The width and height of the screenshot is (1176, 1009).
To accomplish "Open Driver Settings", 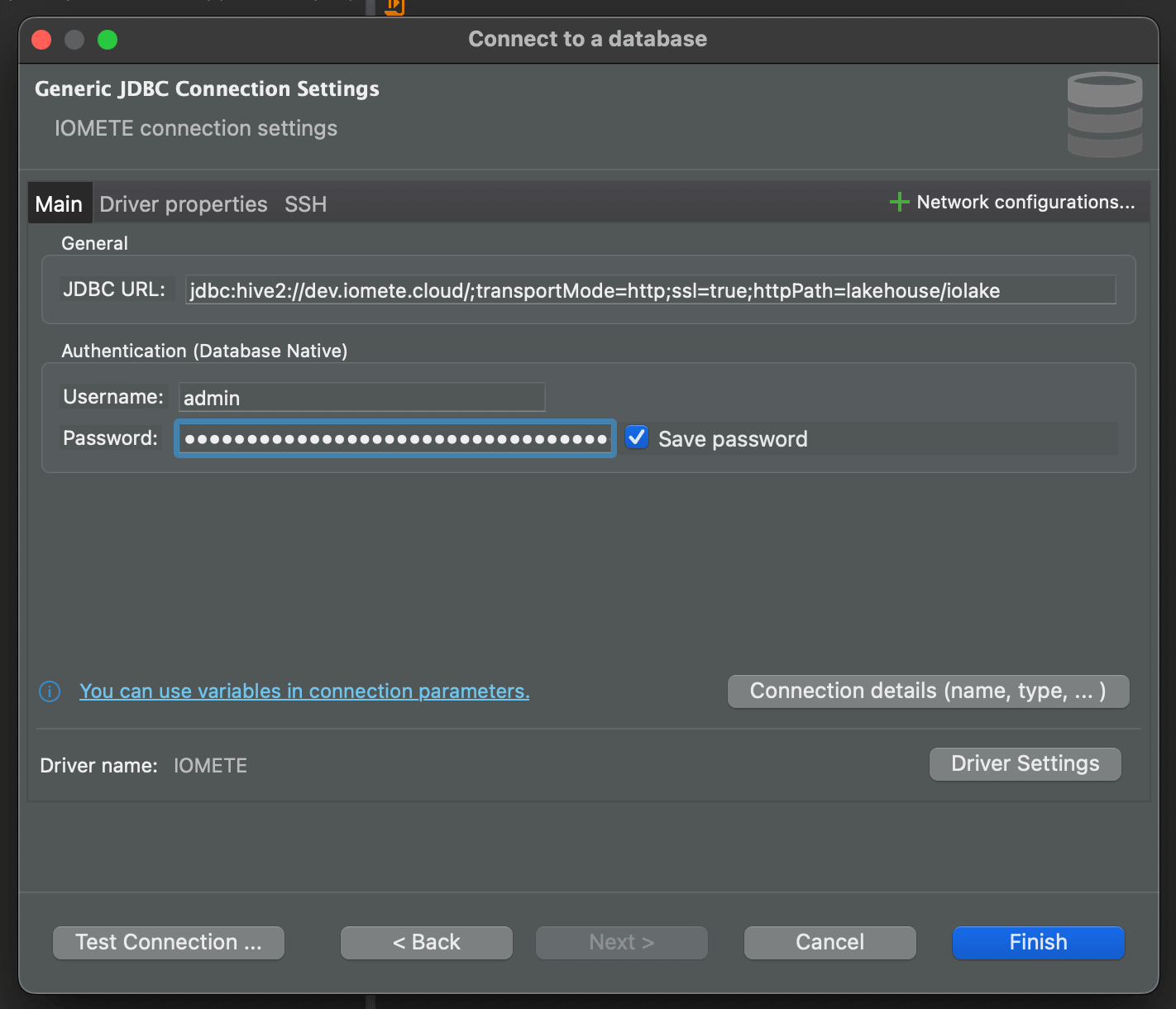I will tap(1025, 763).
